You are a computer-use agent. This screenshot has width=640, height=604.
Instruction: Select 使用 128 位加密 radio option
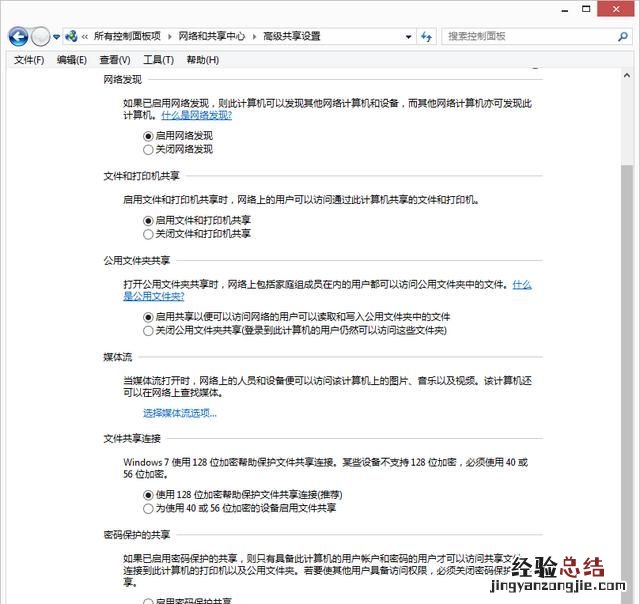point(148,495)
